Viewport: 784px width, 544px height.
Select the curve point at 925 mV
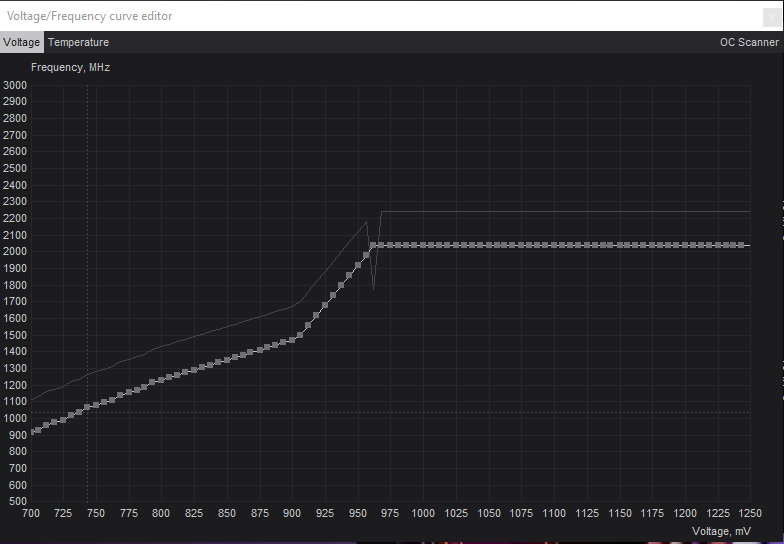pyautogui.click(x=325, y=305)
